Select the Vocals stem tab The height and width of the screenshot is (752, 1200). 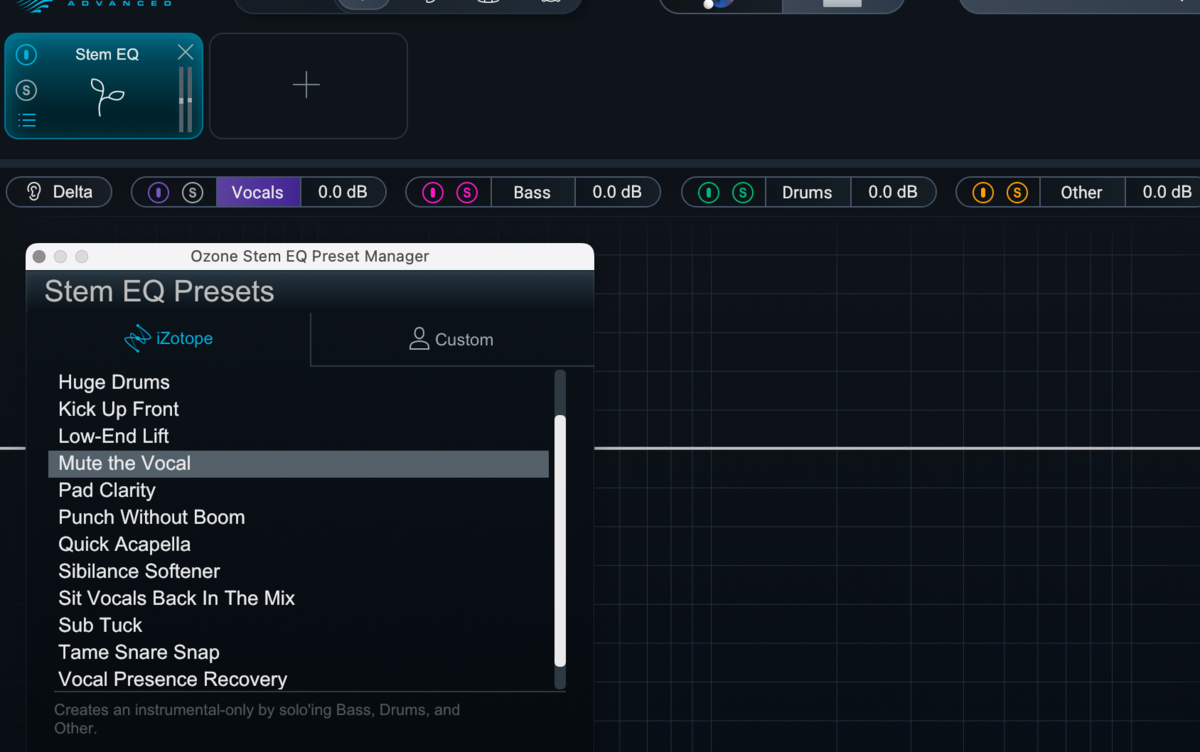point(258,192)
